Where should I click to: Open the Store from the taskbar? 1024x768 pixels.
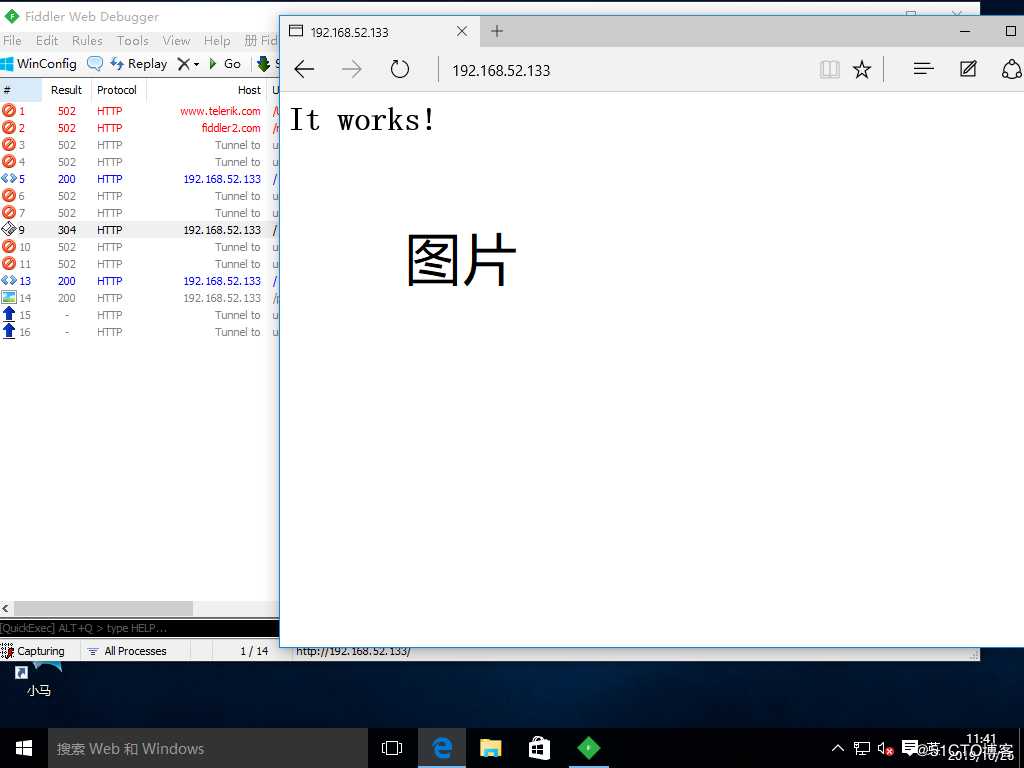click(539, 748)
